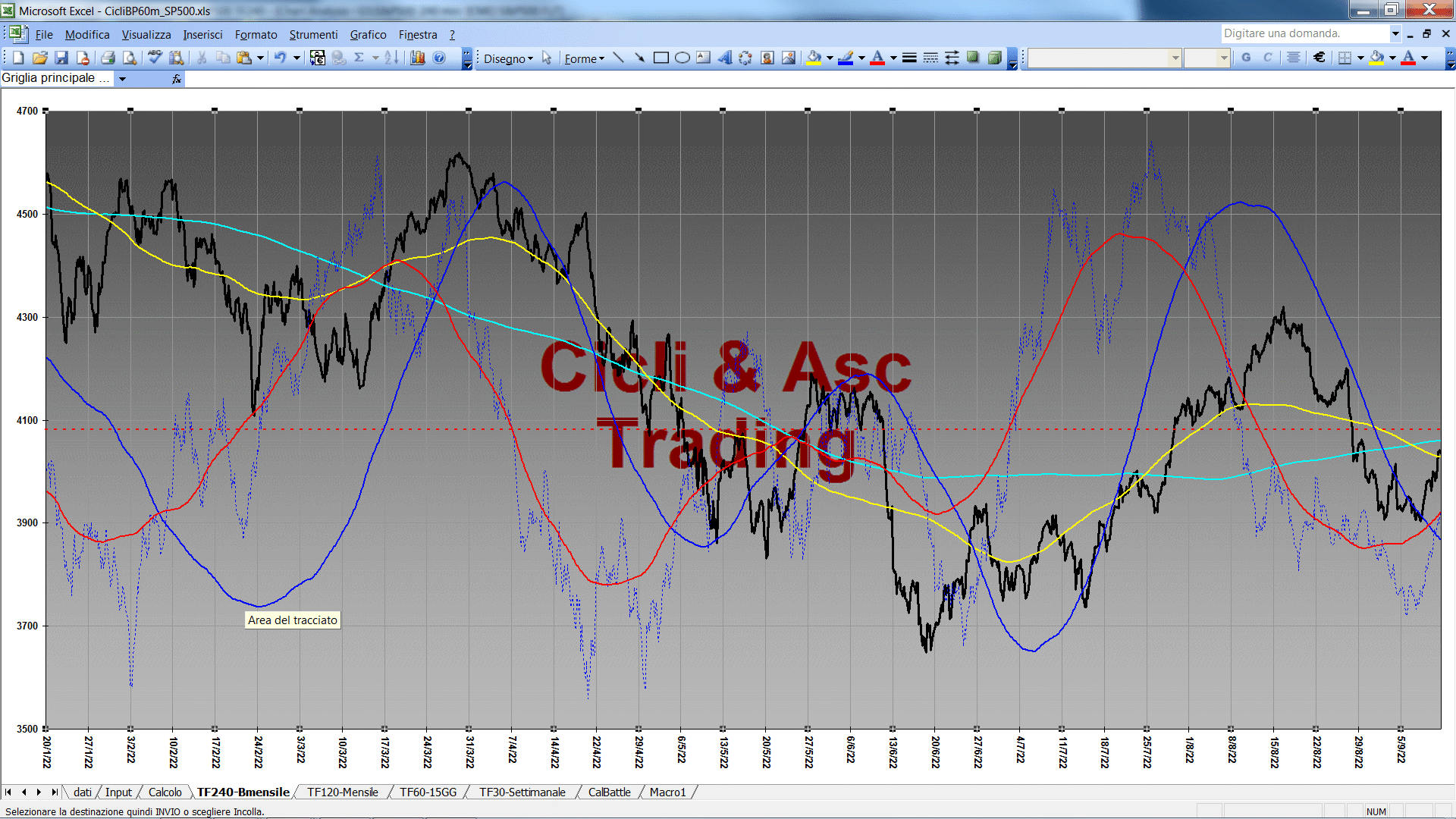
Task: Switch to the CalBattle sheet tab
Action: (x=609, y=792)
